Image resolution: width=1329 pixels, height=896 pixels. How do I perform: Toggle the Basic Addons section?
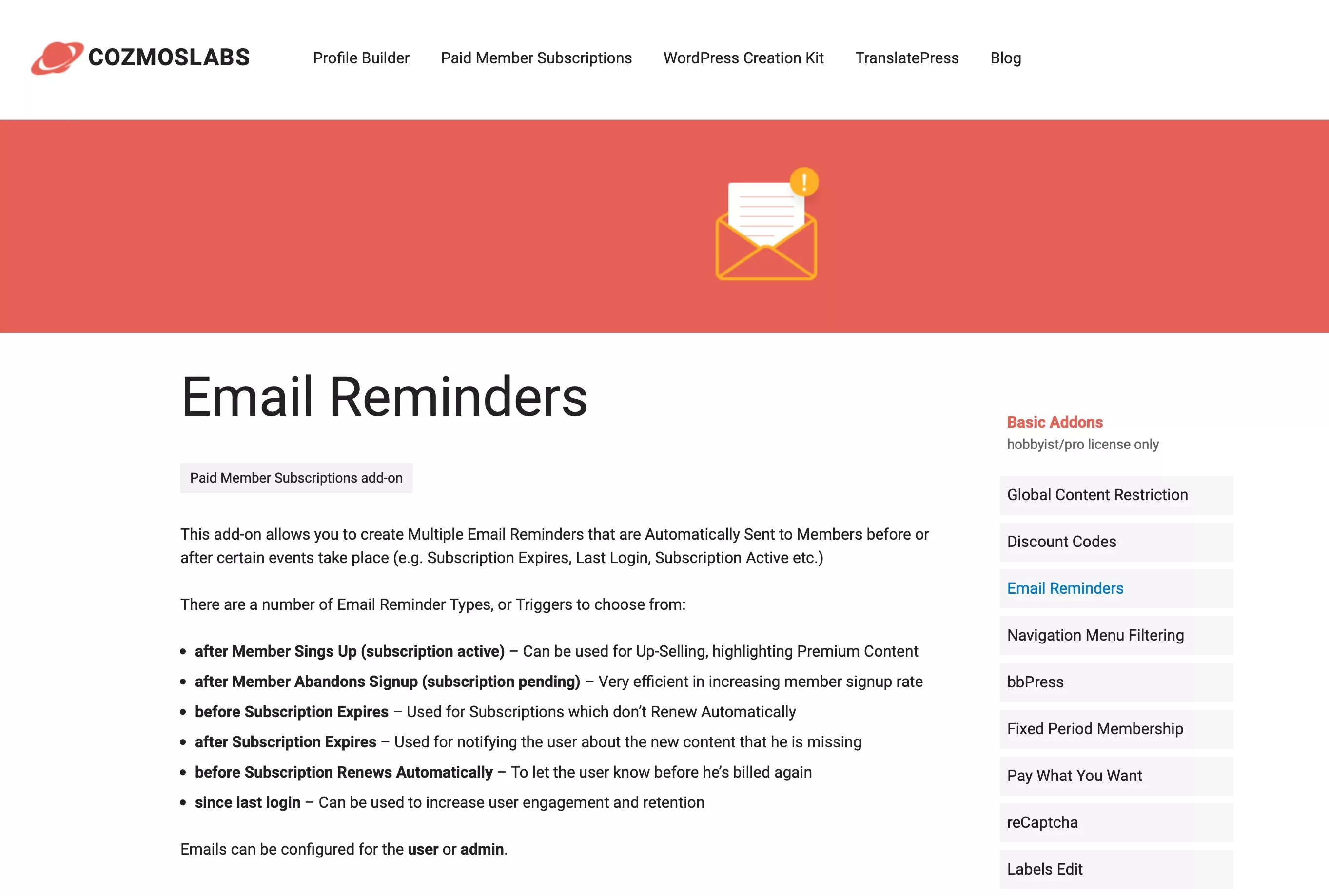click(x=1053, y=421)
